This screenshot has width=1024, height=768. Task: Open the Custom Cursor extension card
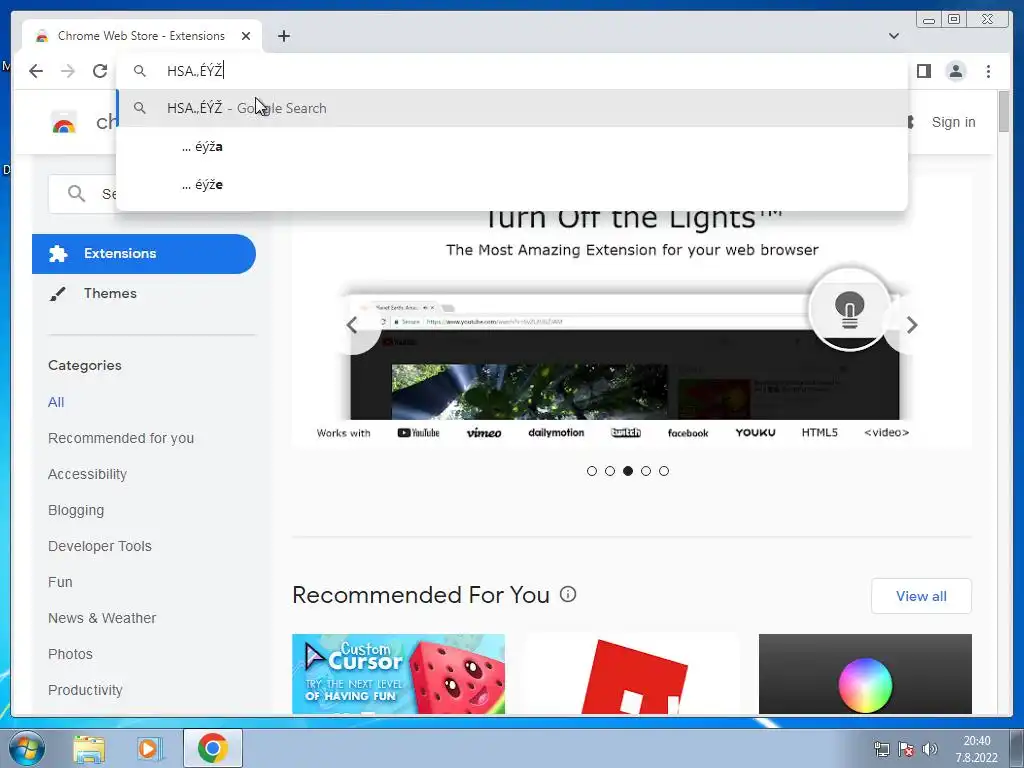pyautogui.click(x=398, y=674)
